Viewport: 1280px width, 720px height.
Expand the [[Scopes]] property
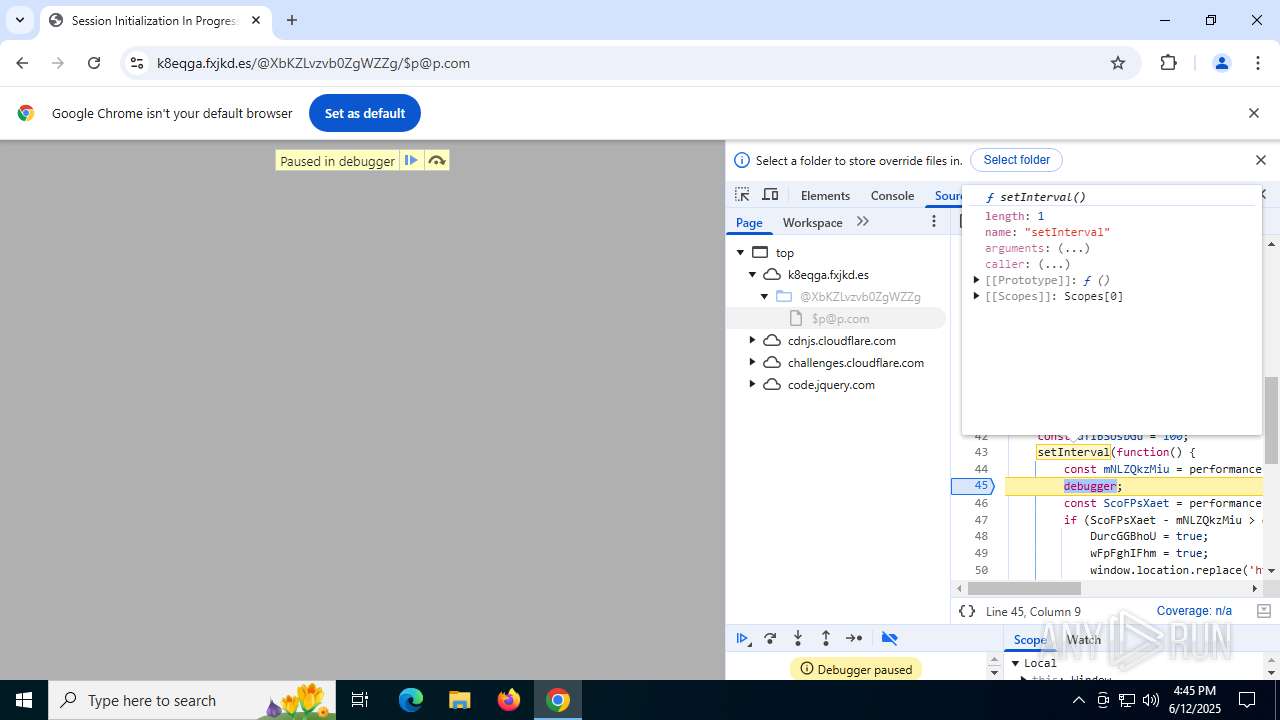click(976, 296)
